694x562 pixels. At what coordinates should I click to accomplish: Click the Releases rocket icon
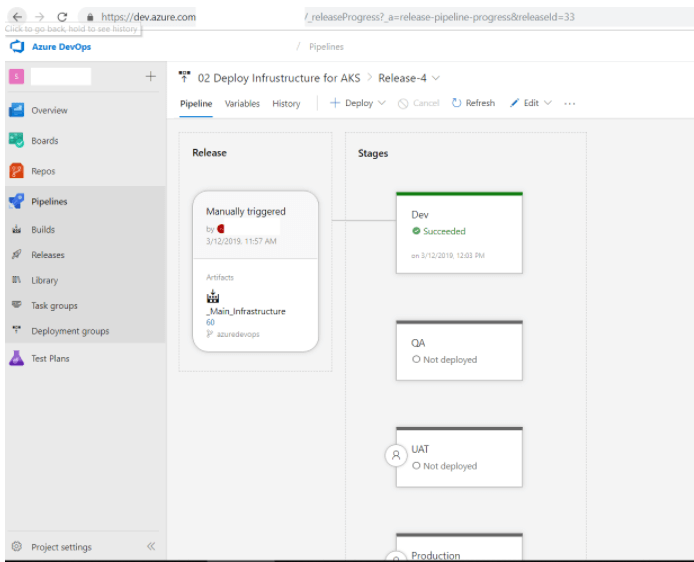(x=16, y=254)
